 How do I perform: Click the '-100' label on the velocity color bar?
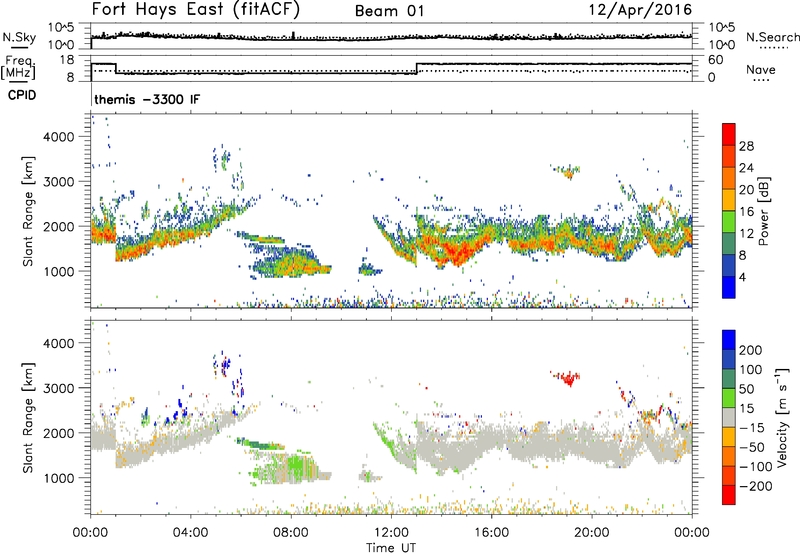pyautogui.click(x=755, y=467)
